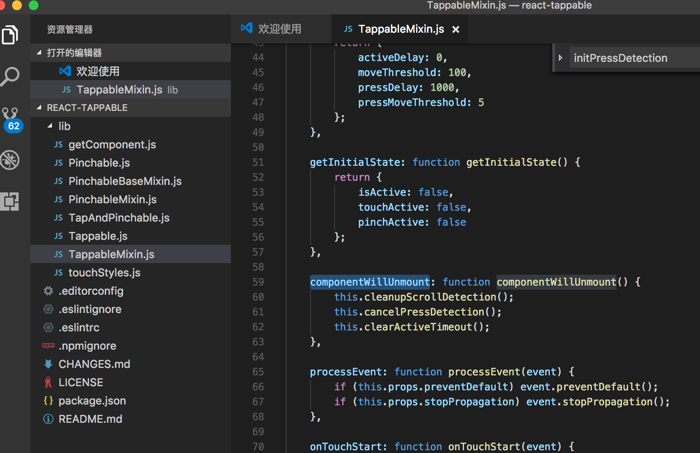Click moveThreshold: 100 on line 45

coord(412,72)
